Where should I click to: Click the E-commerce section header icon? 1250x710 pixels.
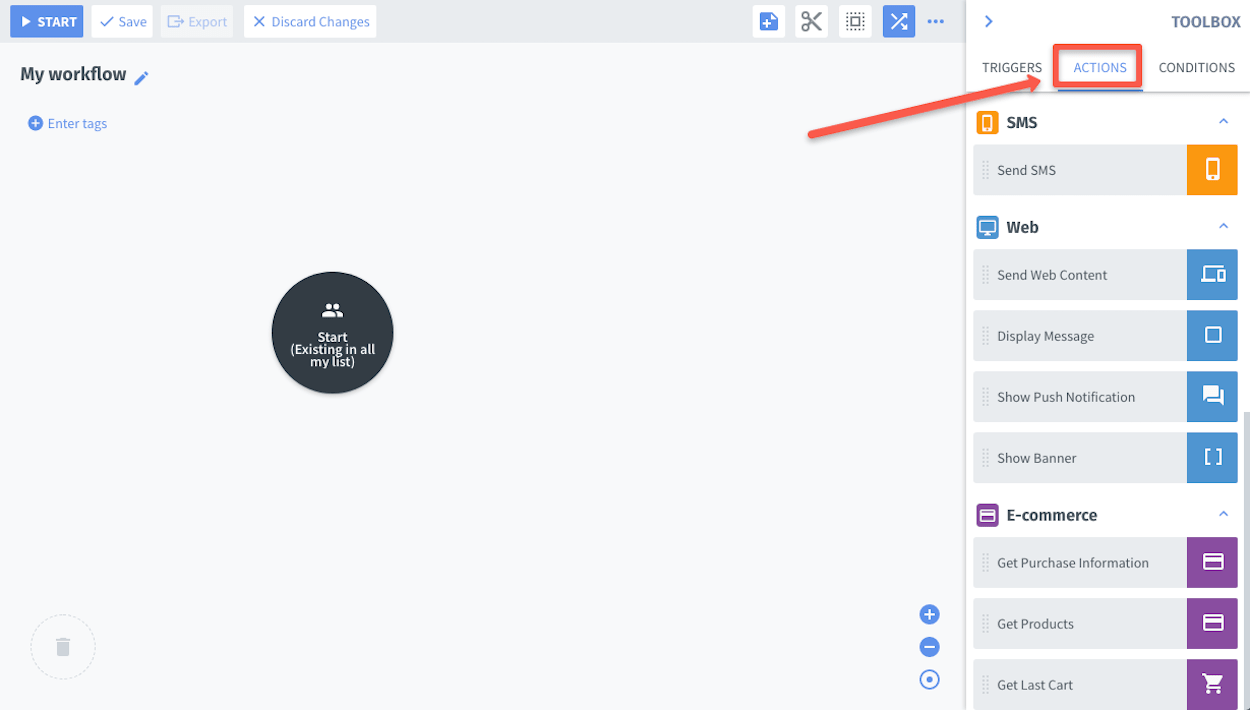[x=987, y=515]
